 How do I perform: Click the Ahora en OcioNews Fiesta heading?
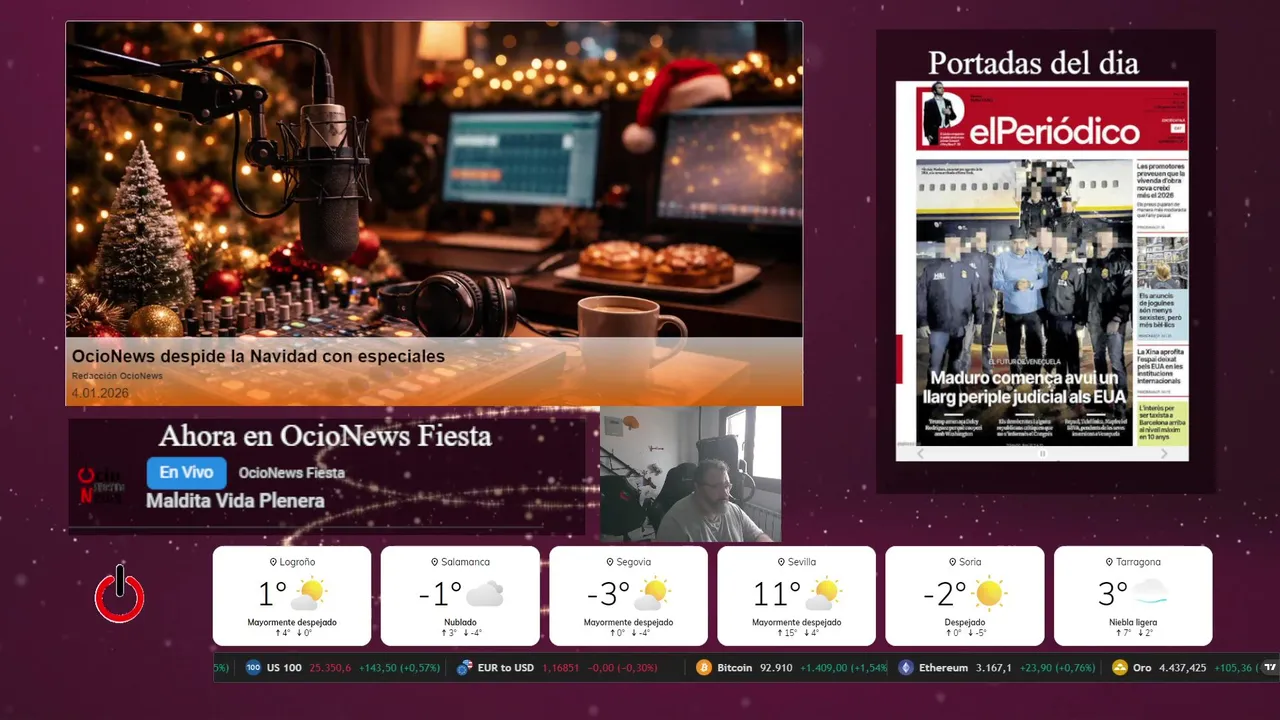pyautogui.click(x=325, y=436)
